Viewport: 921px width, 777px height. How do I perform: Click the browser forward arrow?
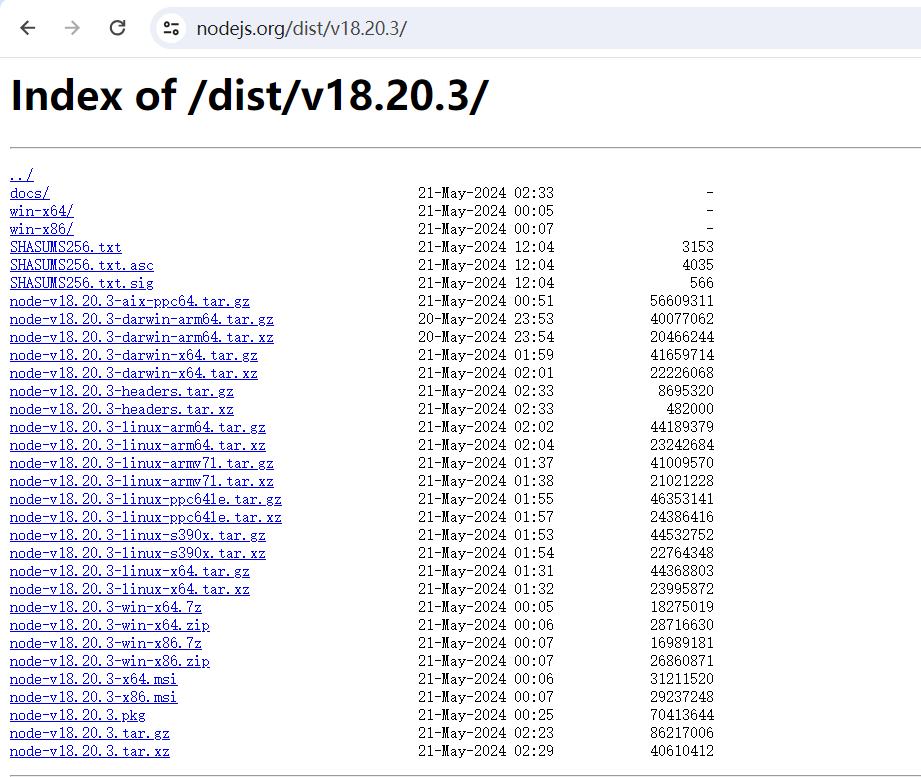click(72, 28)
